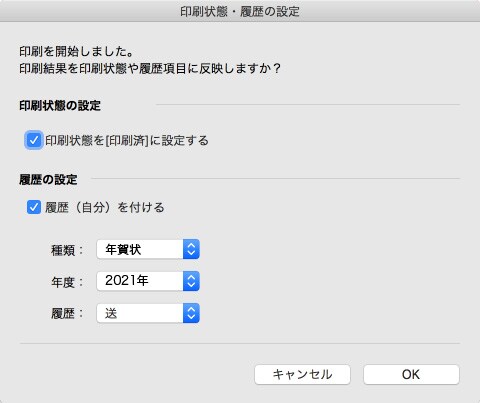The width and height of the screenshot is (480, 403).
Task: Click the 履歴（自分）を付ける label text
Action: pyautogui.click(x=105, y=207)
